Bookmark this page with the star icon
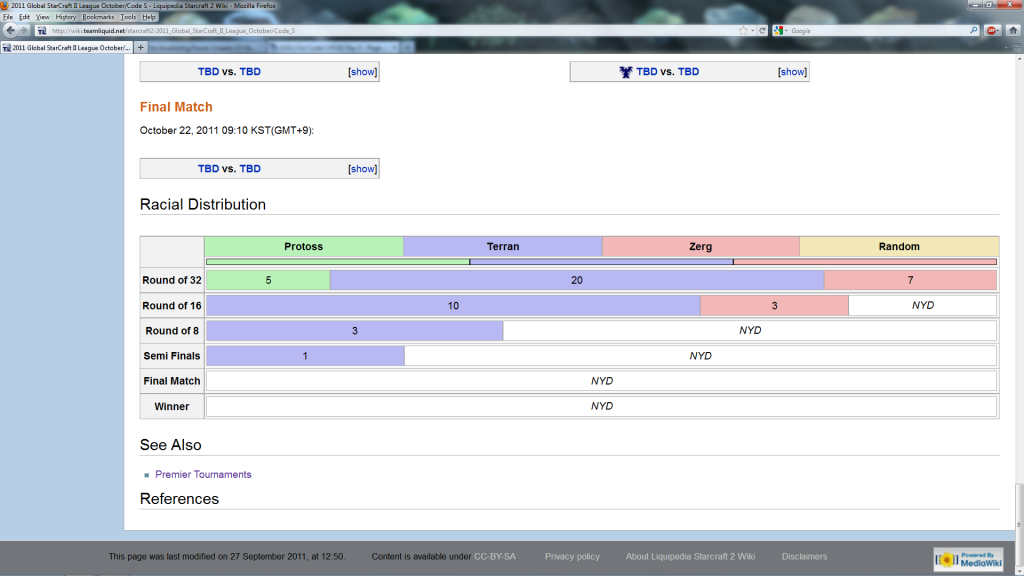Viewport: 1024px width, 576px height. click(x=743, y=31)
